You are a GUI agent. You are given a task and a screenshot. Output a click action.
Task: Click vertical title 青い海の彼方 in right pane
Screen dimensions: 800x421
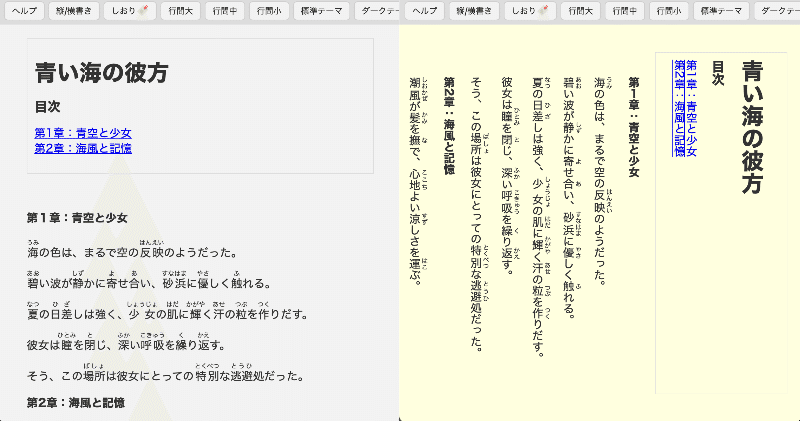pyautogui.click(x=753, y=127)
